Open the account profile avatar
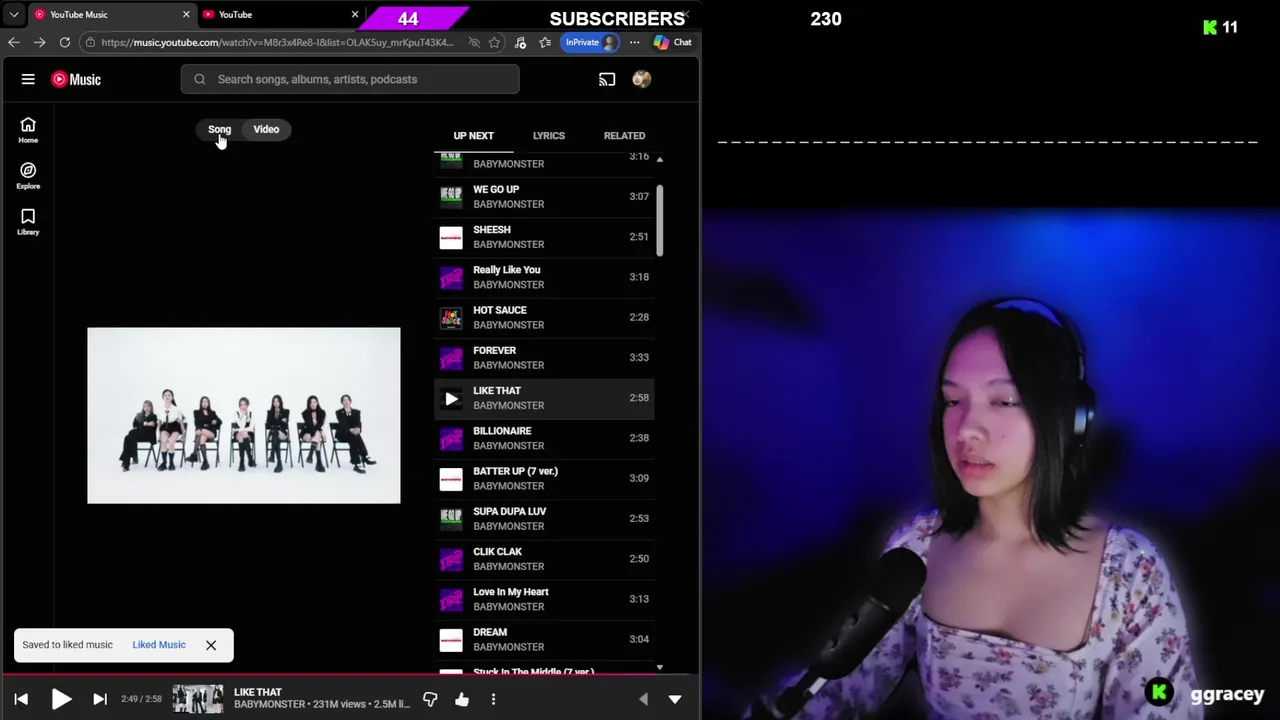The image size is (1280, 720). 642,79
